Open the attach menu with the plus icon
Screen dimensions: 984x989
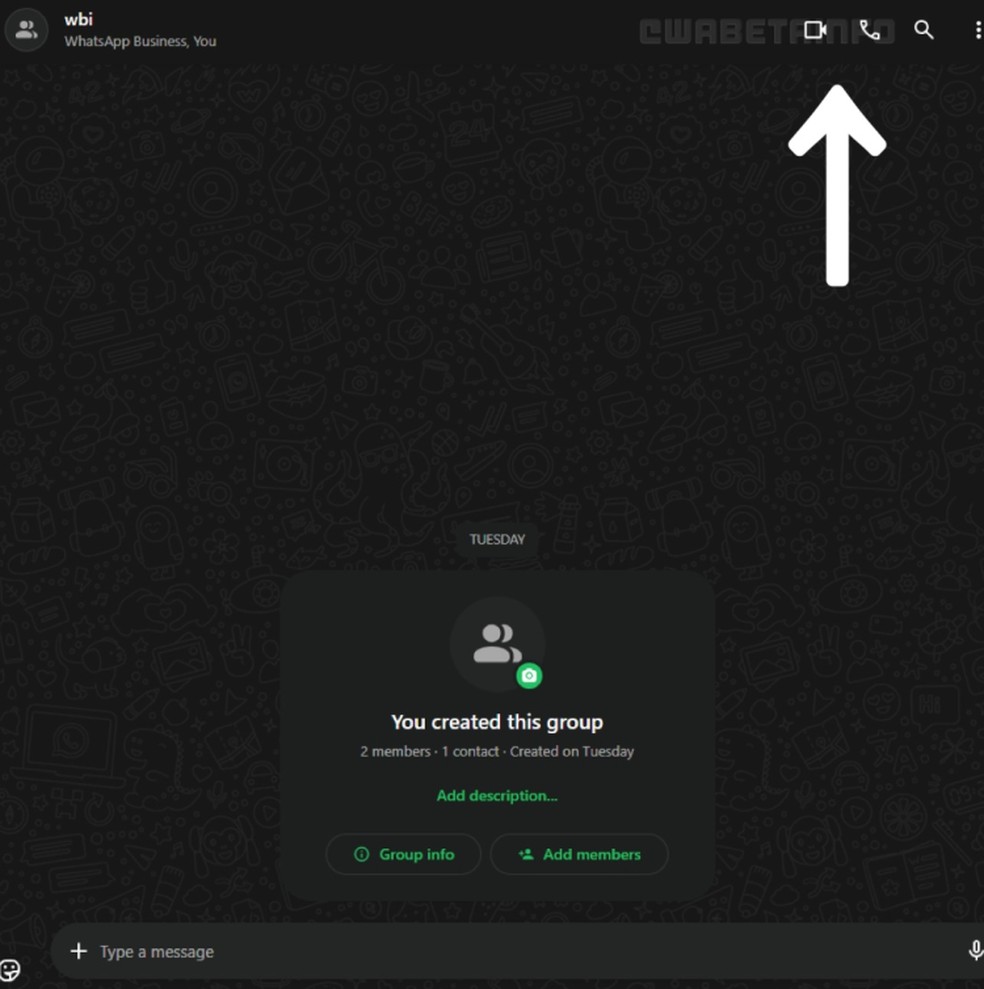77,951
